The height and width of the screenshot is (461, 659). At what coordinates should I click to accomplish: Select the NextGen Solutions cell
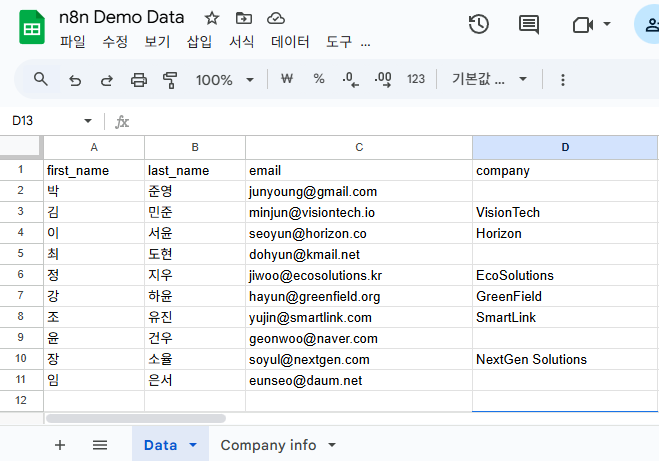coord(565,359)
